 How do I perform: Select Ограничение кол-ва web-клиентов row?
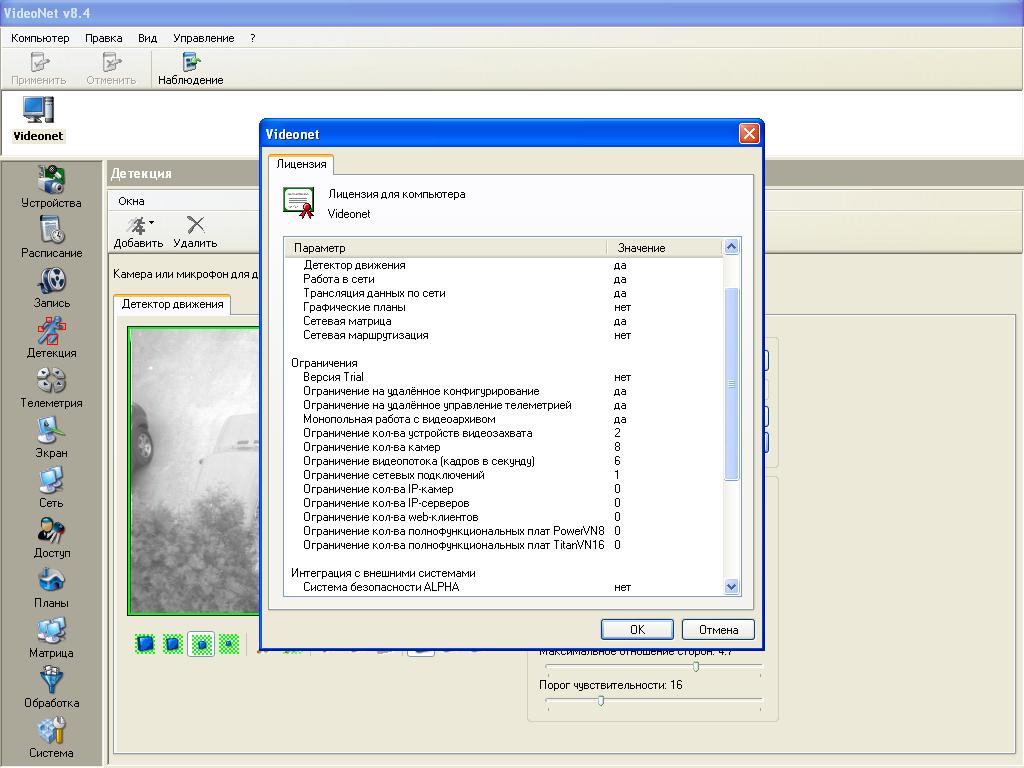coord(504,517)
